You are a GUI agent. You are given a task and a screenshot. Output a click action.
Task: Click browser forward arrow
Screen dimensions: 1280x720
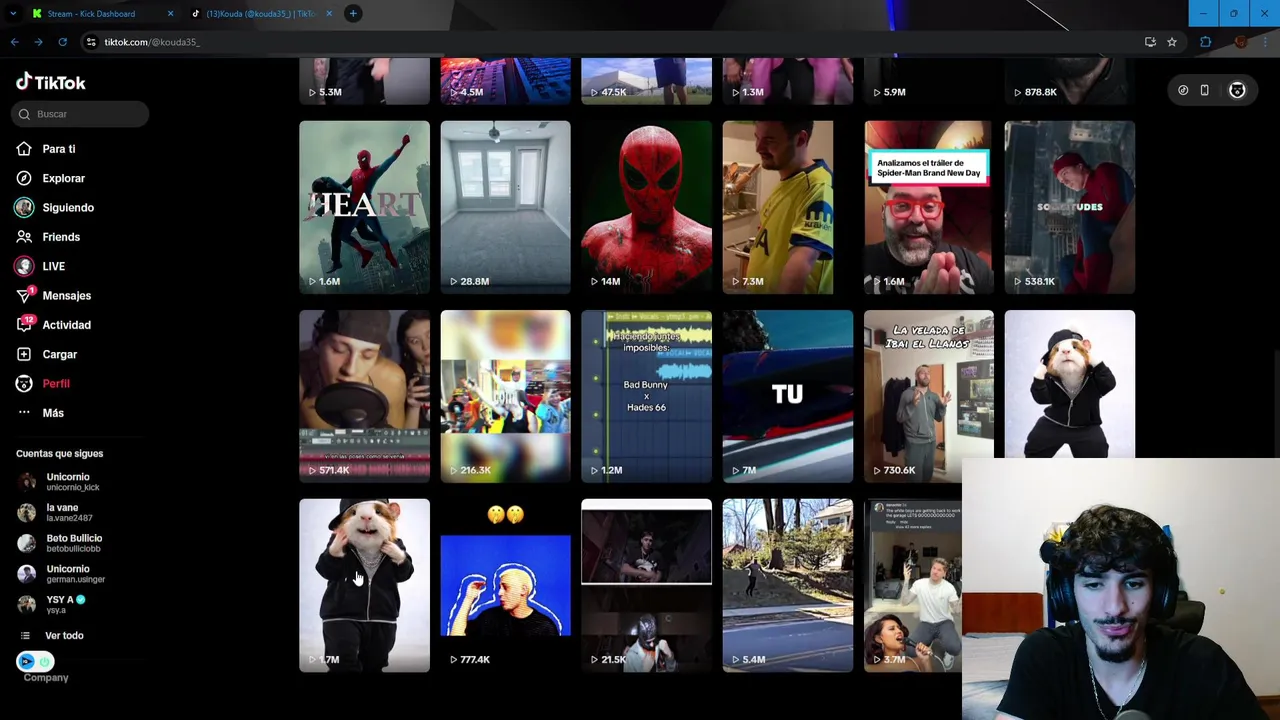pyautogui.click(x=38, y=42)
